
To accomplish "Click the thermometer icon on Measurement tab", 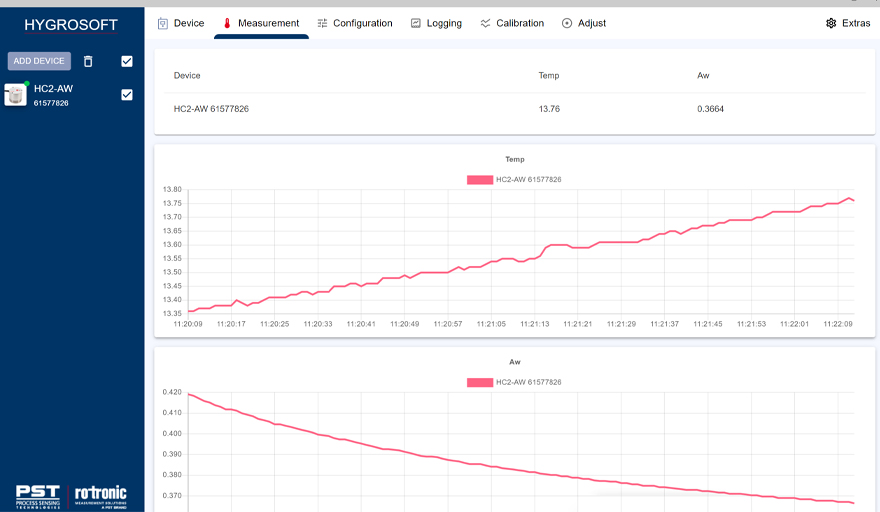I will [x=227, y=23].
